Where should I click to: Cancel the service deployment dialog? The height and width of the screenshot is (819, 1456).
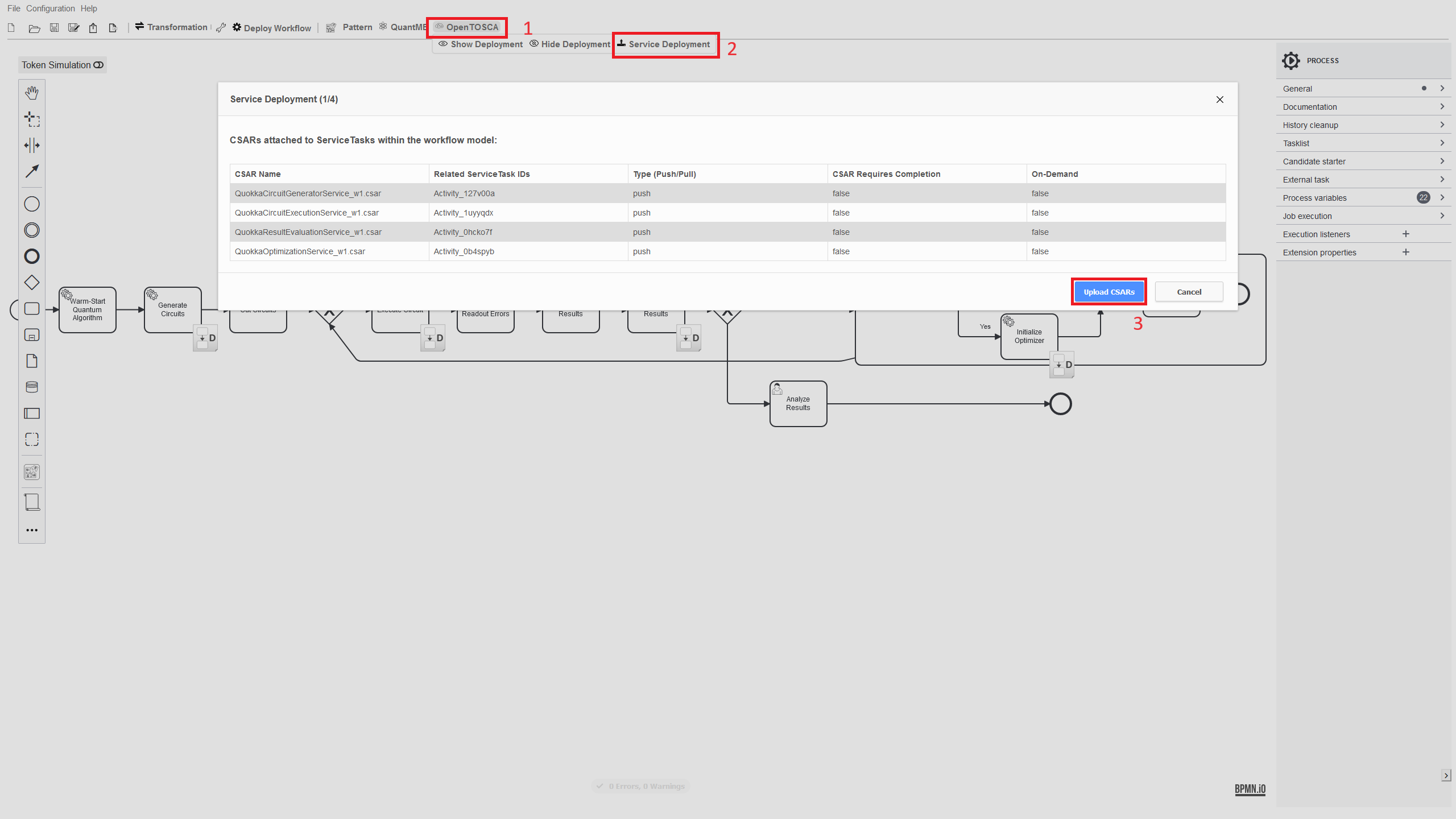[x=1190, y=291]
